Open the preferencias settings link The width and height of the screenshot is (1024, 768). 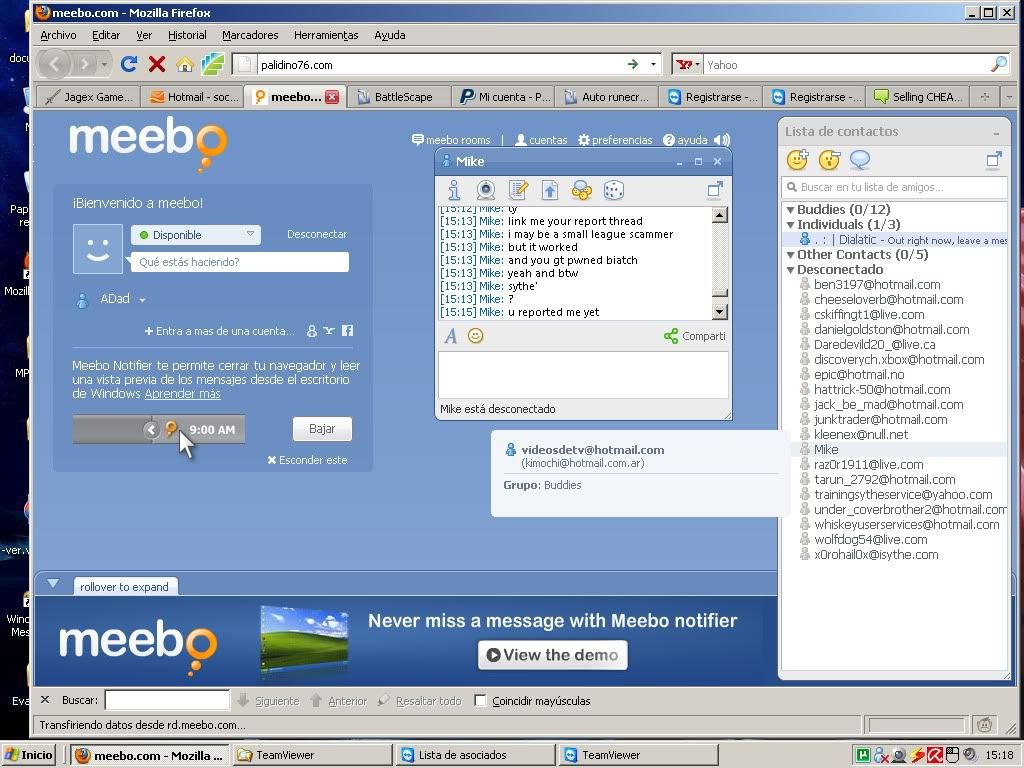615,140
